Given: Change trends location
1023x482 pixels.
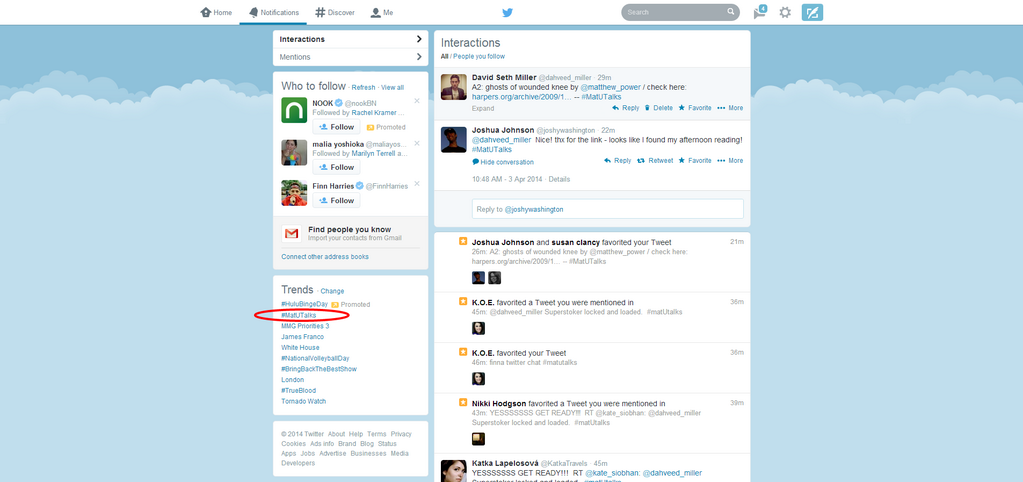Looking at the screenshot, I should click(332, 292).
